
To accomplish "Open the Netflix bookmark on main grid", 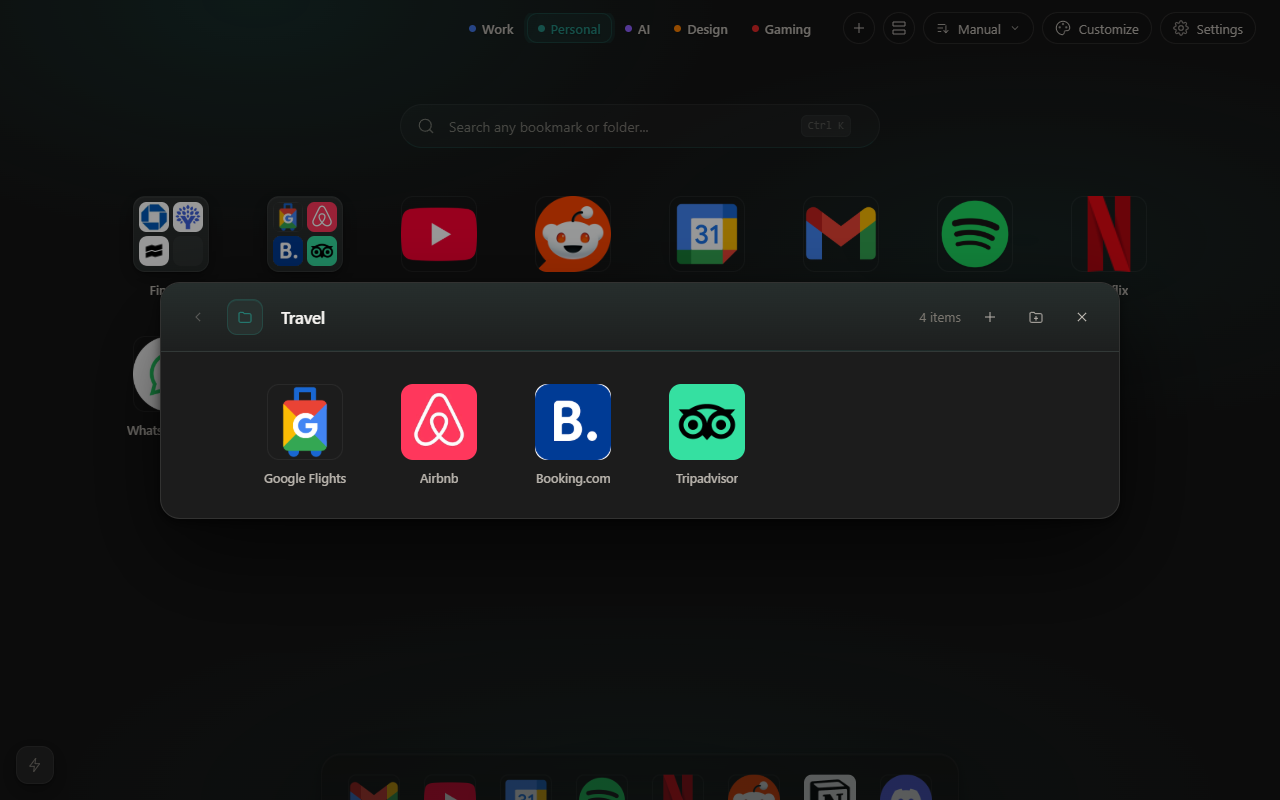I will (x=1109, y=234).
